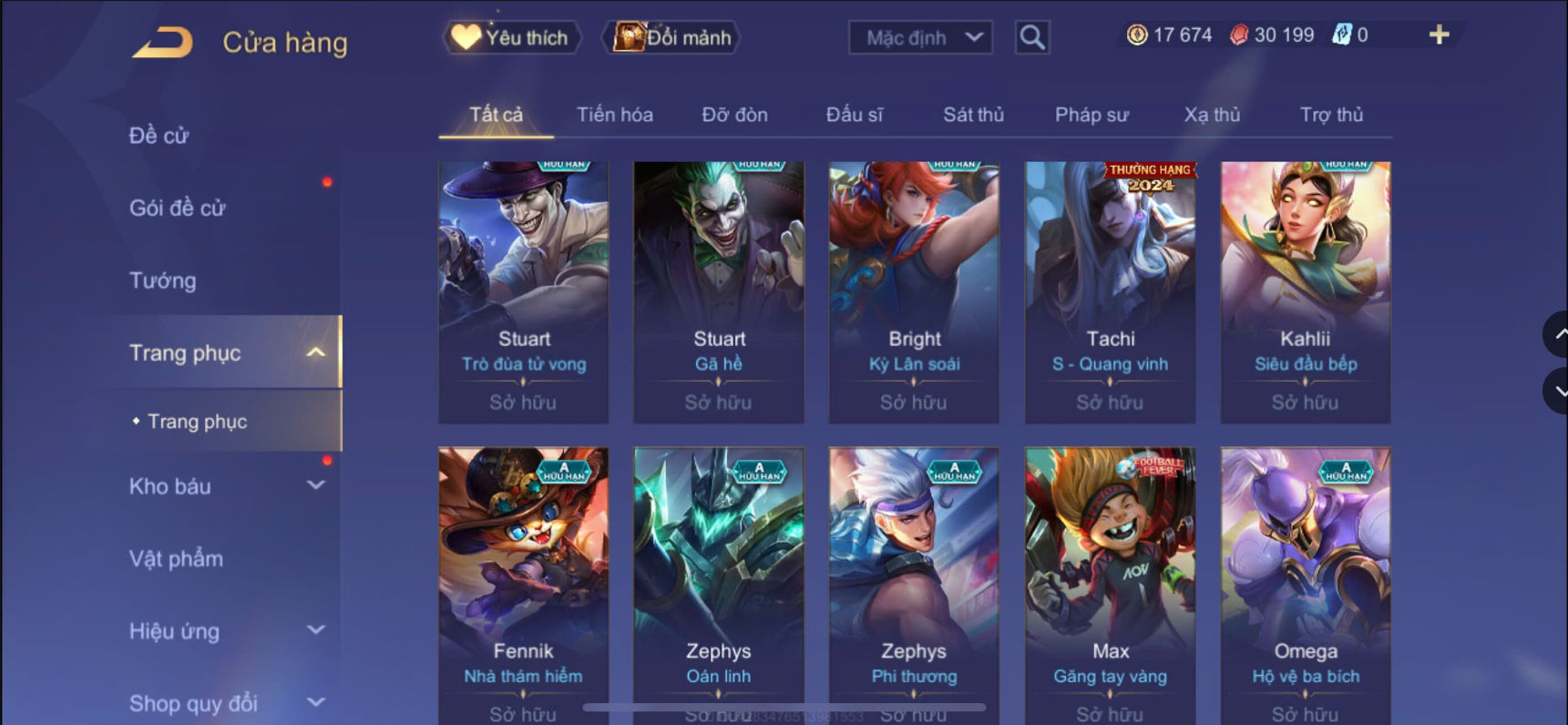Select the Tiến hóa tab
The image size is (1568, 725).
pyautogui.click(x=615, y=115)
